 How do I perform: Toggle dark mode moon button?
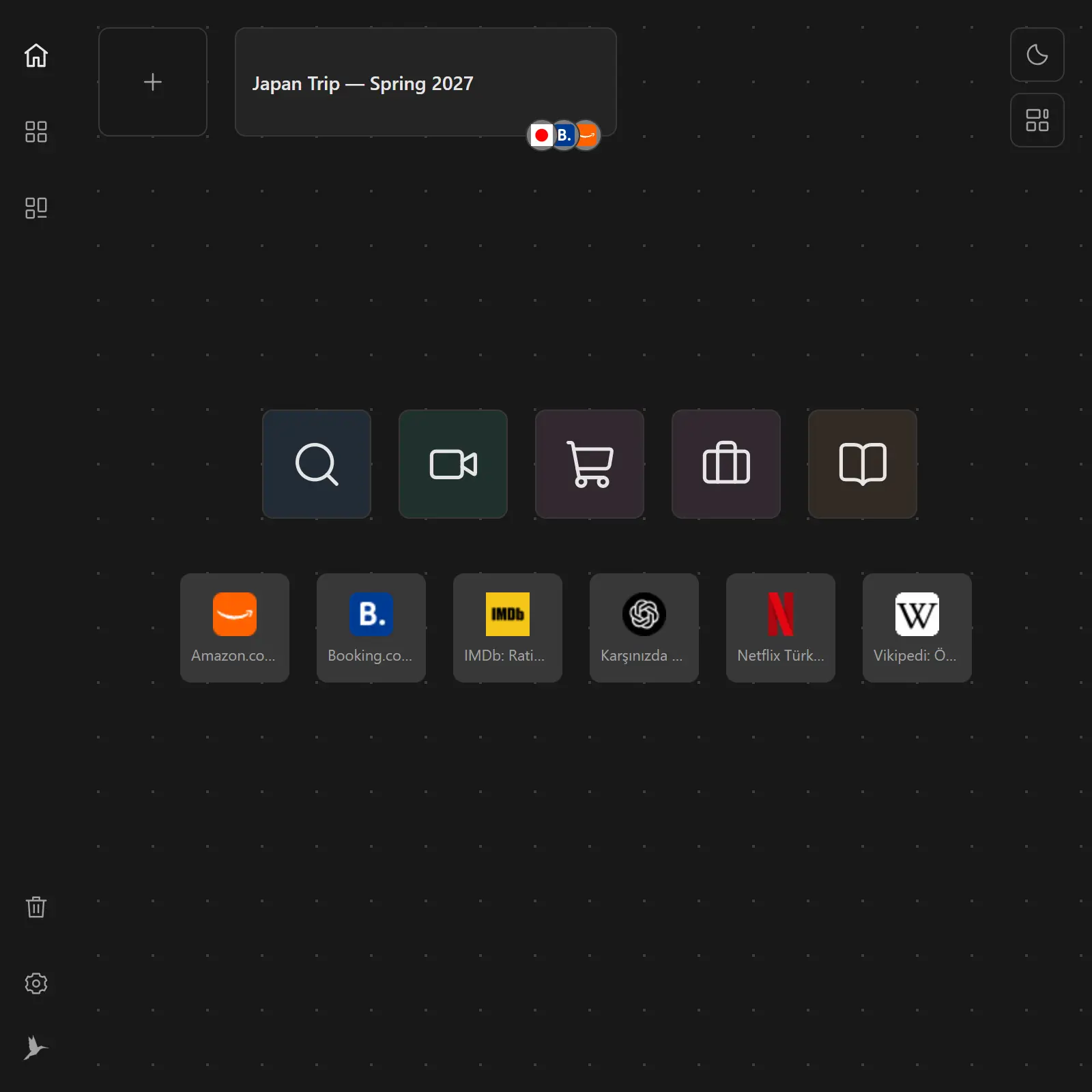(x=1037, y=55)
